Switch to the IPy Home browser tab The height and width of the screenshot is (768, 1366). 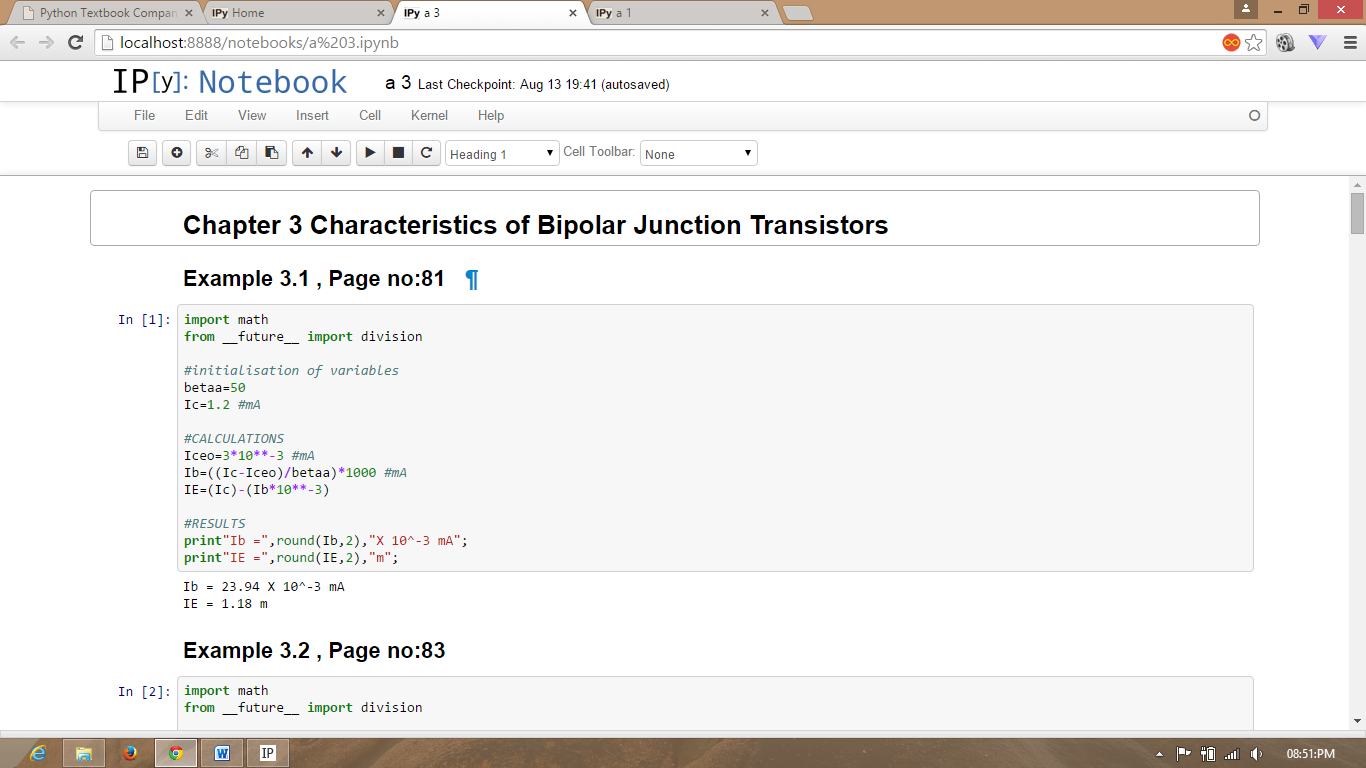pos(295,13)
